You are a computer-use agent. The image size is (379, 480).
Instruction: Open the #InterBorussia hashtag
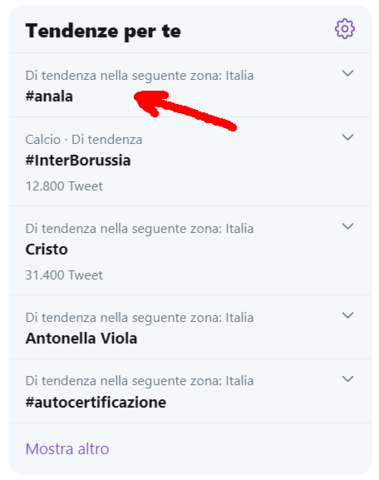pyautogui.click(x=78, y=160)
